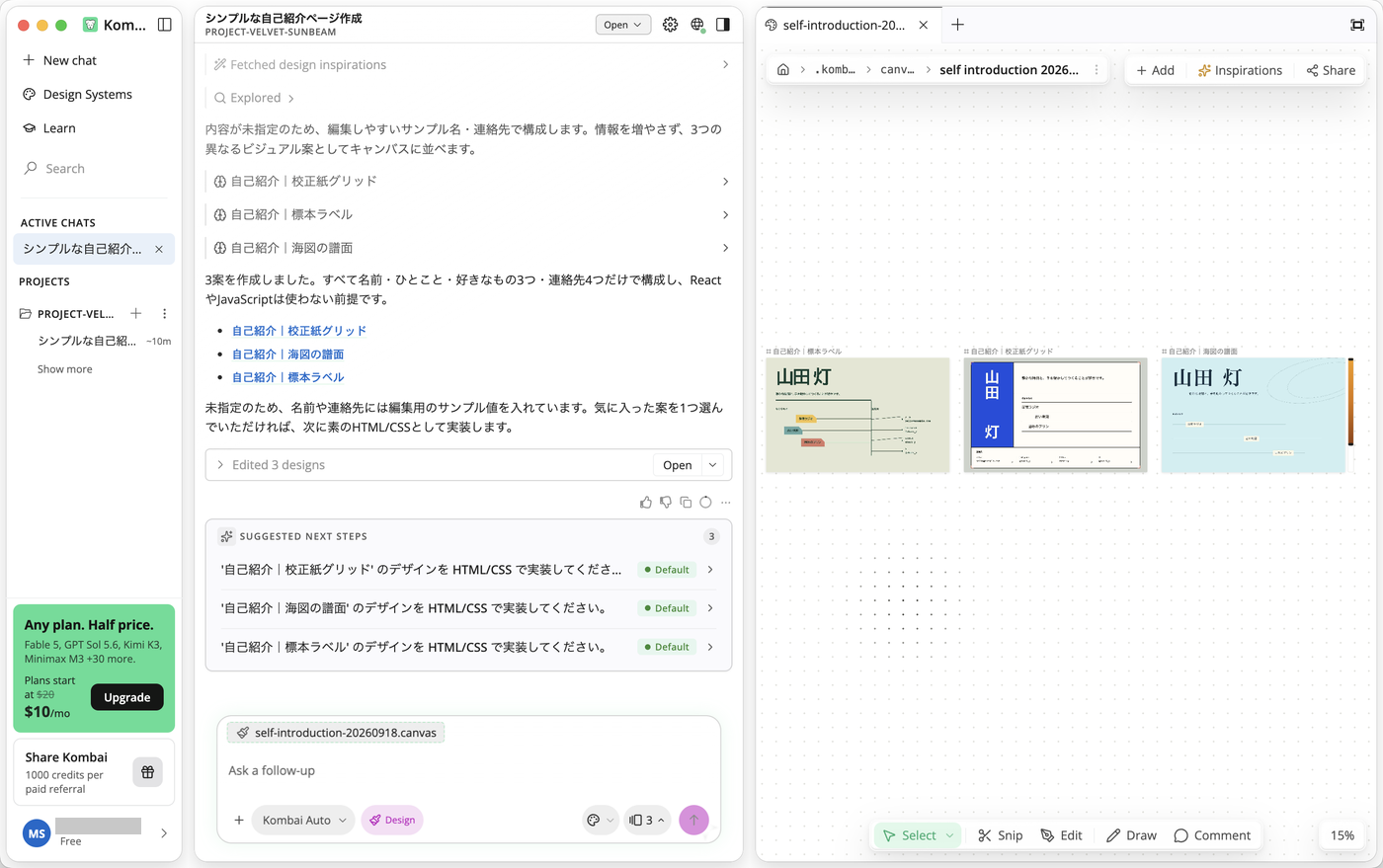This screenshot has height=868, width=1383.
Task: Give thumbs up to the response
Action: (x=646, y=503)
